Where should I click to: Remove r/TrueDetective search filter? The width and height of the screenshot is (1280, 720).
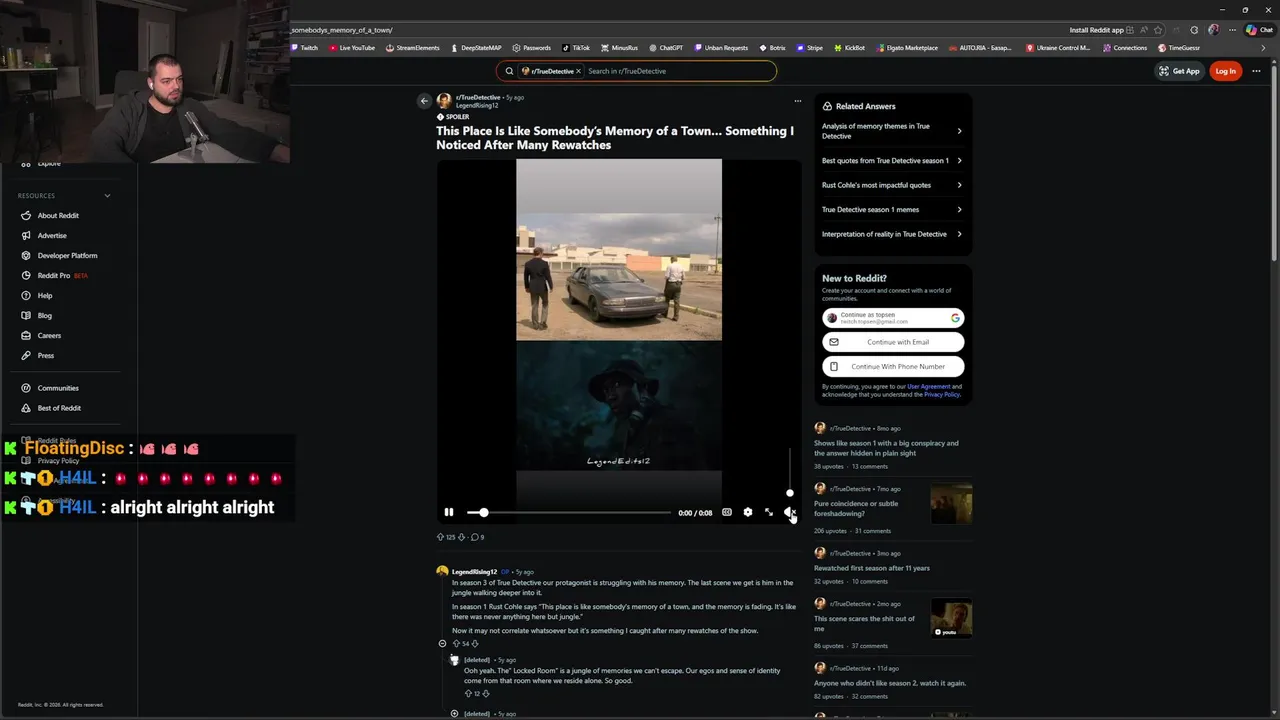(x=578, y=71)
